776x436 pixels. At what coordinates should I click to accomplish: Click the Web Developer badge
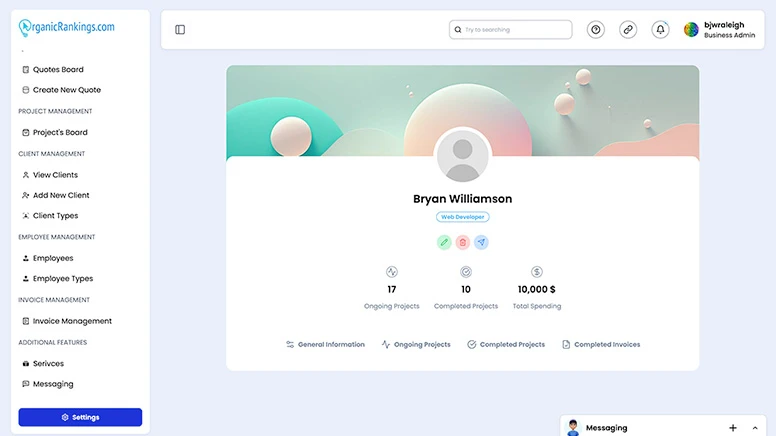[463, 217]
